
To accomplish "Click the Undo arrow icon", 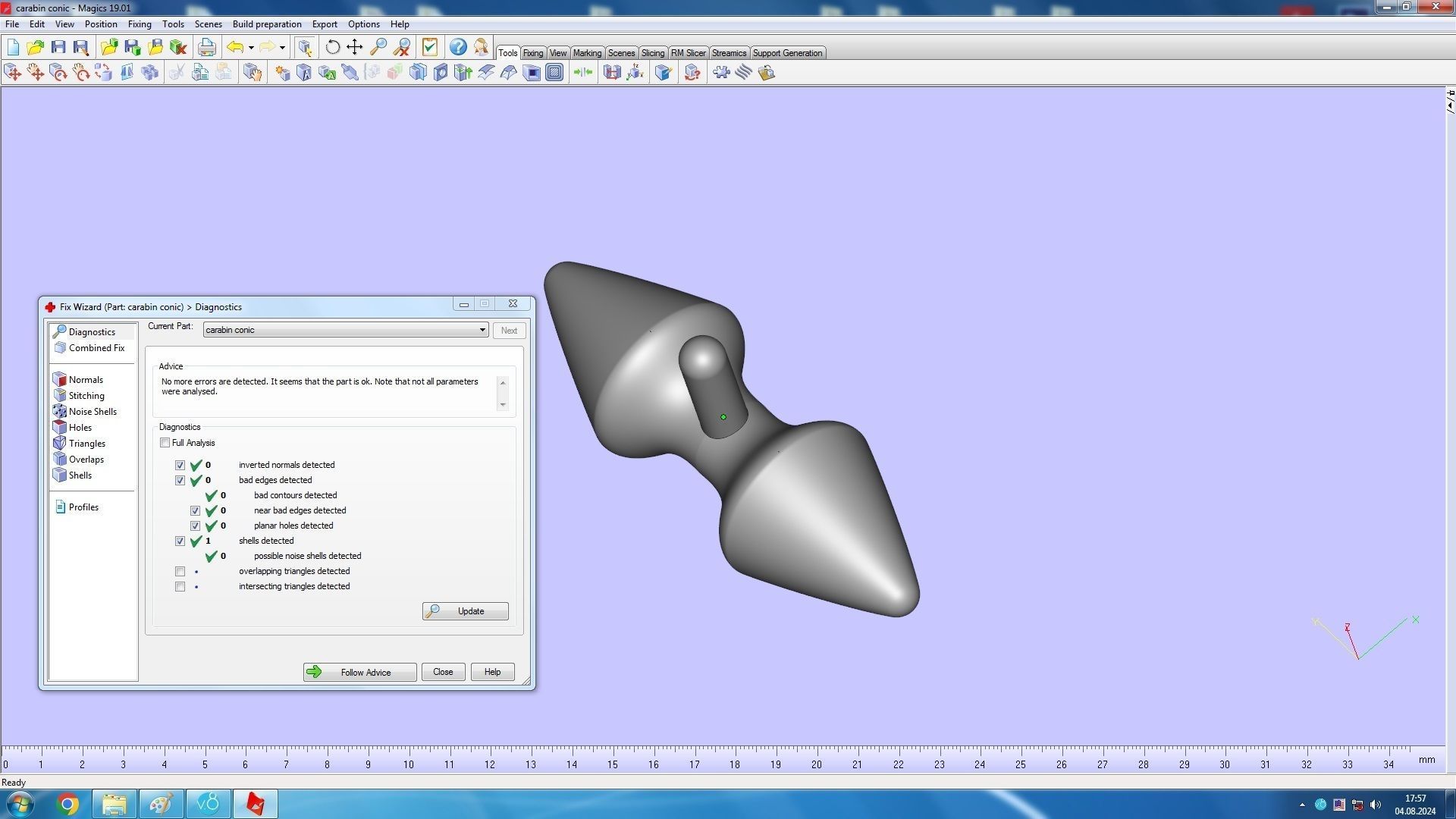I will pyautogui.click(x=235, y=47).
